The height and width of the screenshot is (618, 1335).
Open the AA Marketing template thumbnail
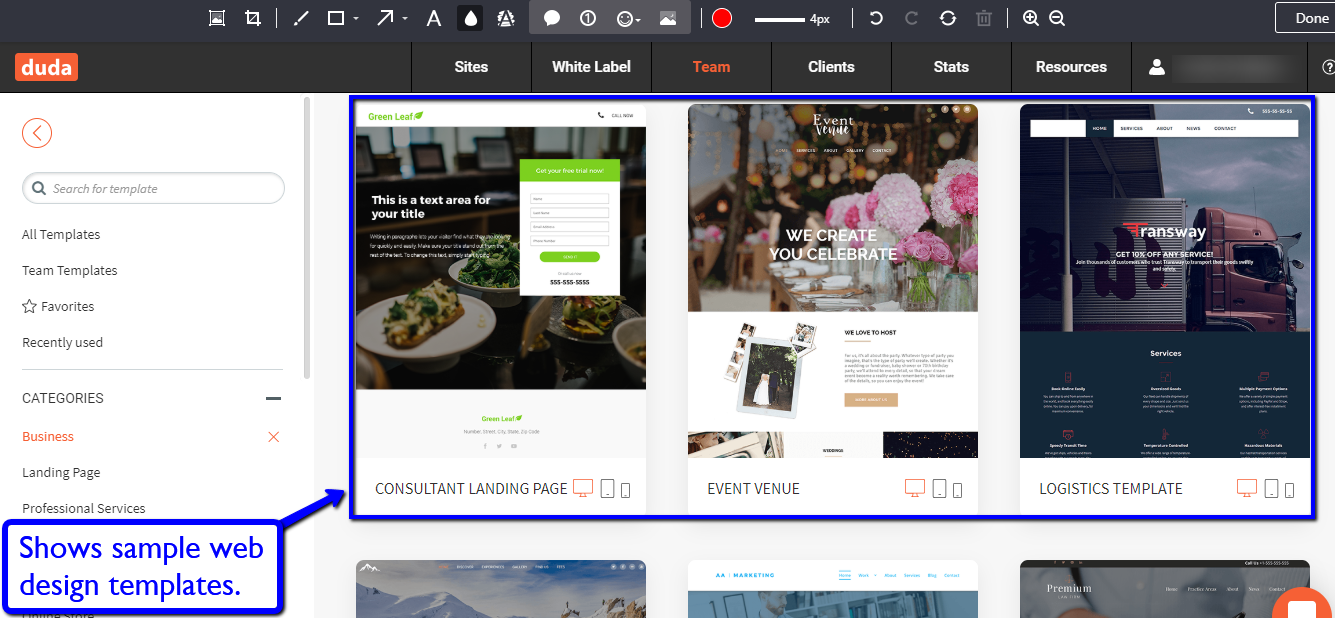(x=833, y=589)
